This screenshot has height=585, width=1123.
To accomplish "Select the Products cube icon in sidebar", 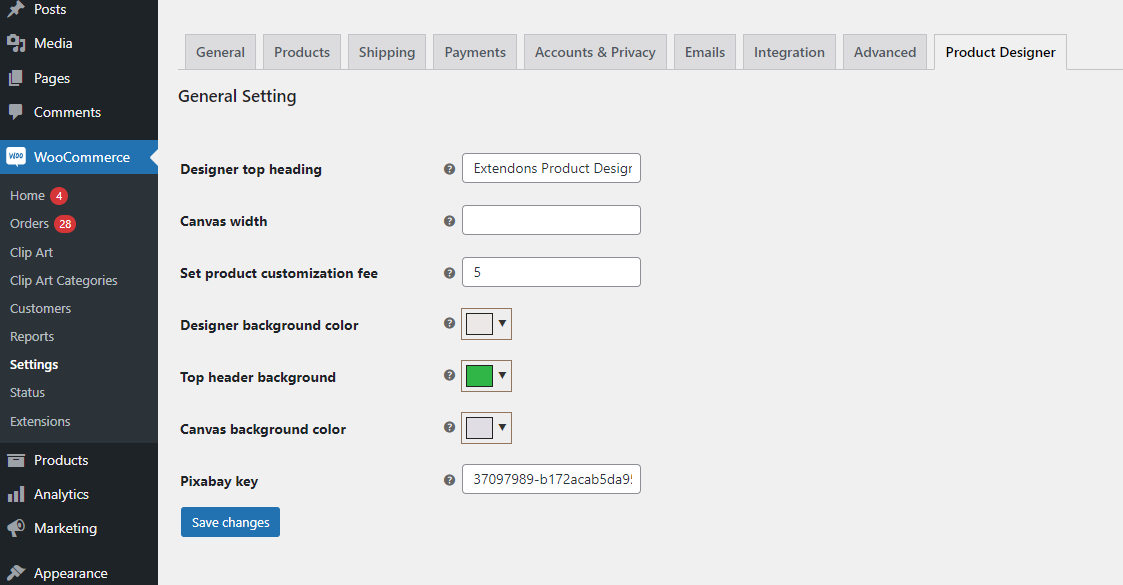I will click(x=14, y=459).
